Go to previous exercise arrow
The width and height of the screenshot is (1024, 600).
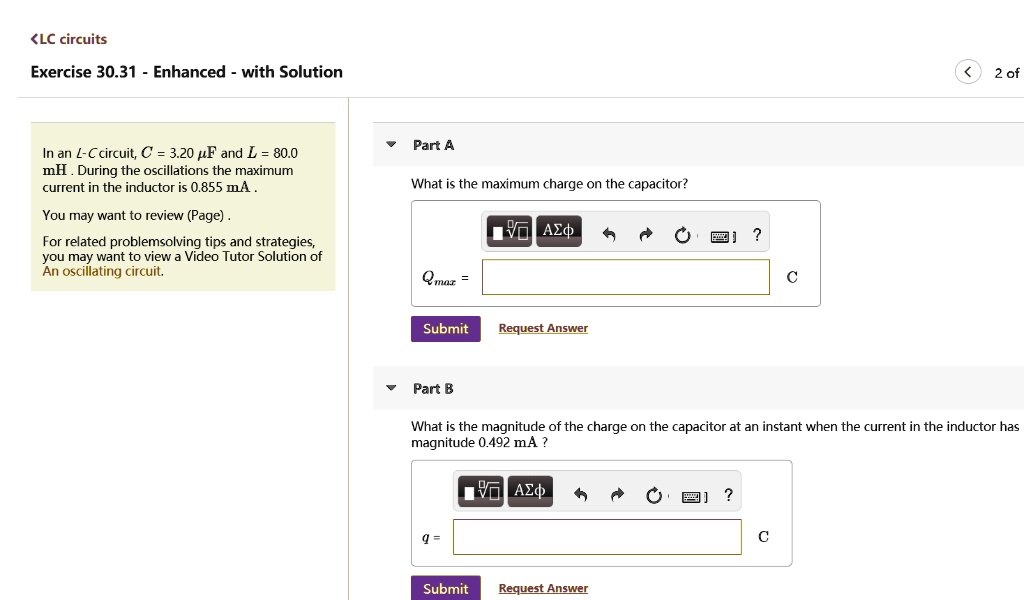pos(968,72)
